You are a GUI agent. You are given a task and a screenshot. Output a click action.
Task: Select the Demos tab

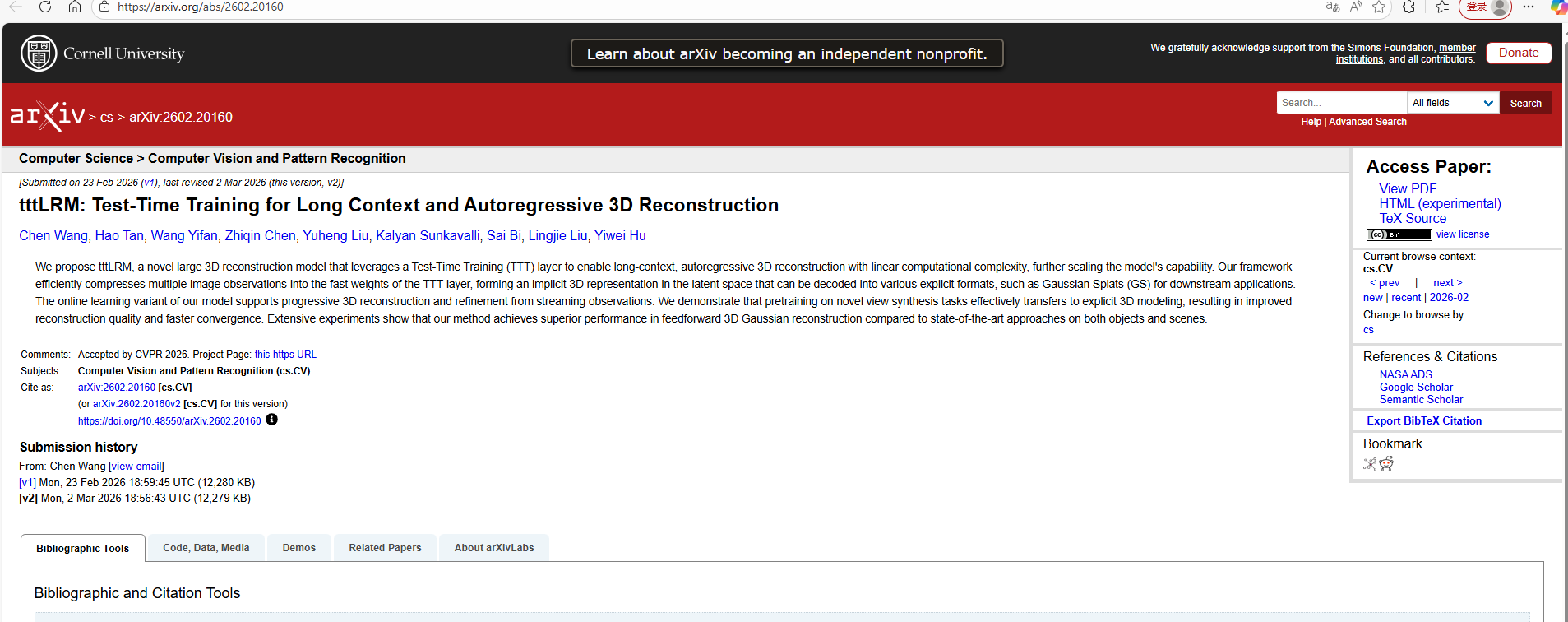pos(298,548)
